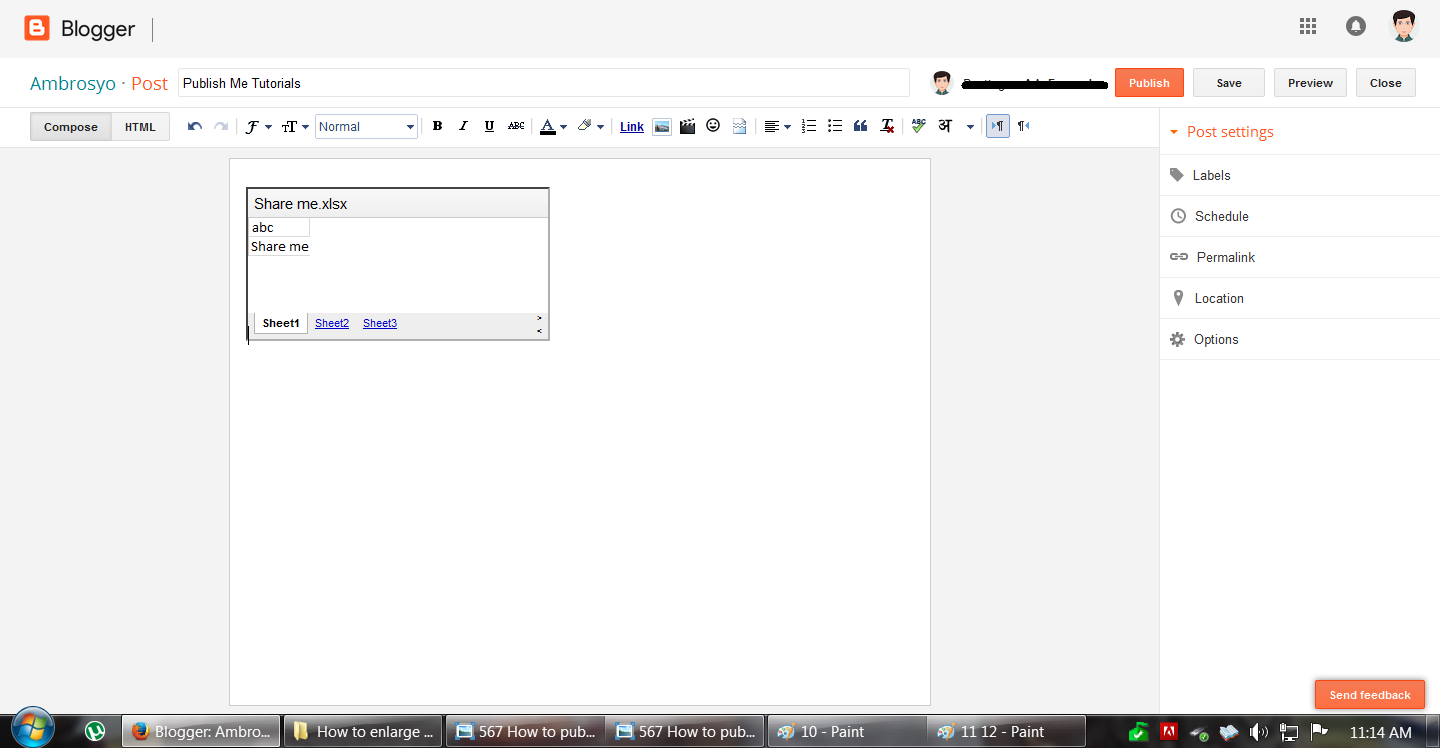The height and width of the screenshot is (748, 1440).
Task: Insert an image into the post
Action: [661, 126]
